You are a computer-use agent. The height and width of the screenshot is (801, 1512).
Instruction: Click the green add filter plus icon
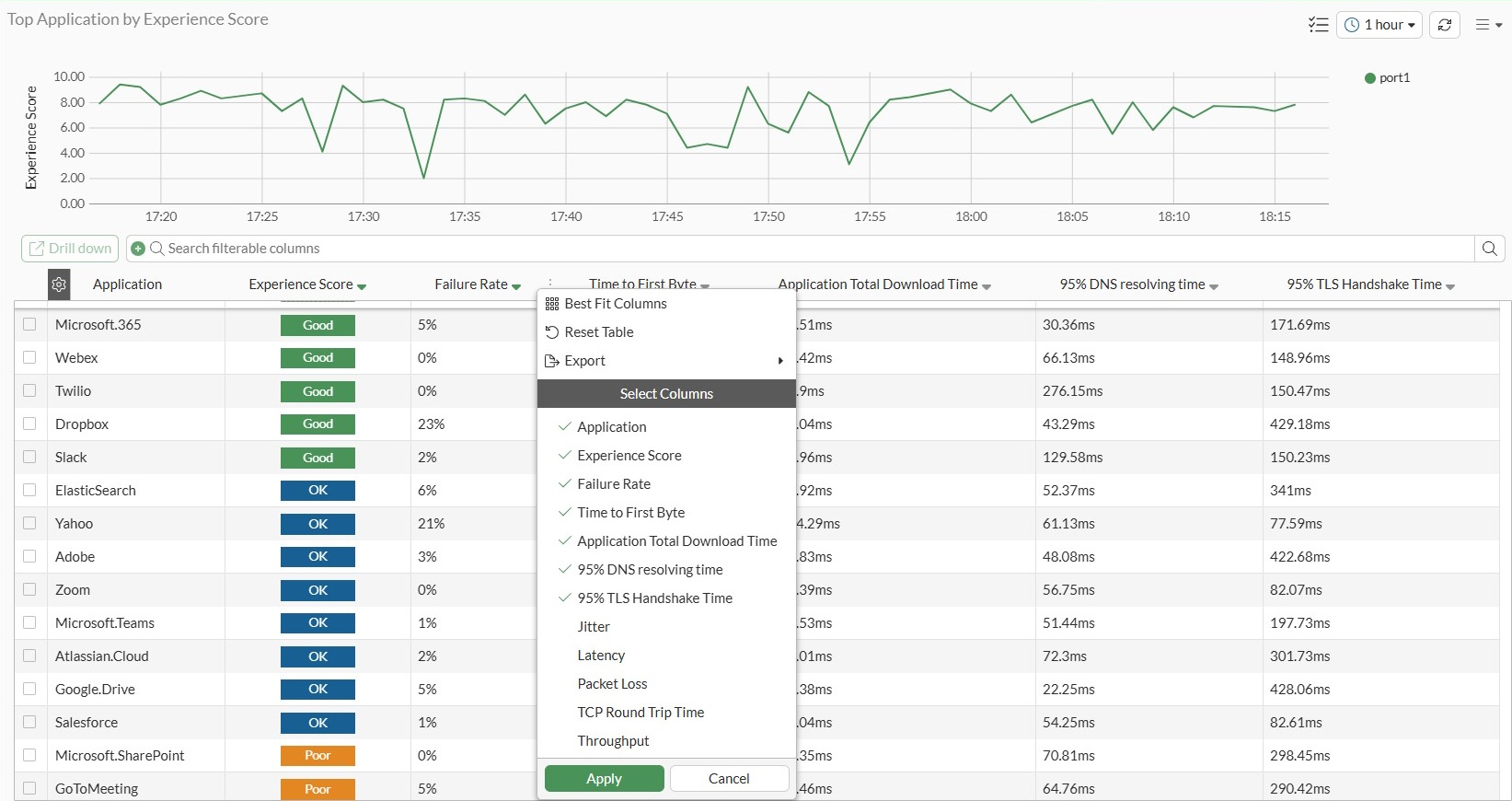click(138, 249)
